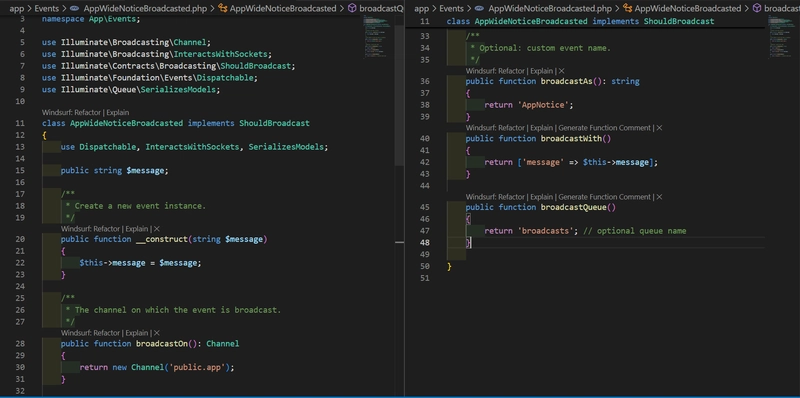Click the PHP file icon in left breadcrumb
Viewport: 800px width, 398px height.
(x=74, y=8)
